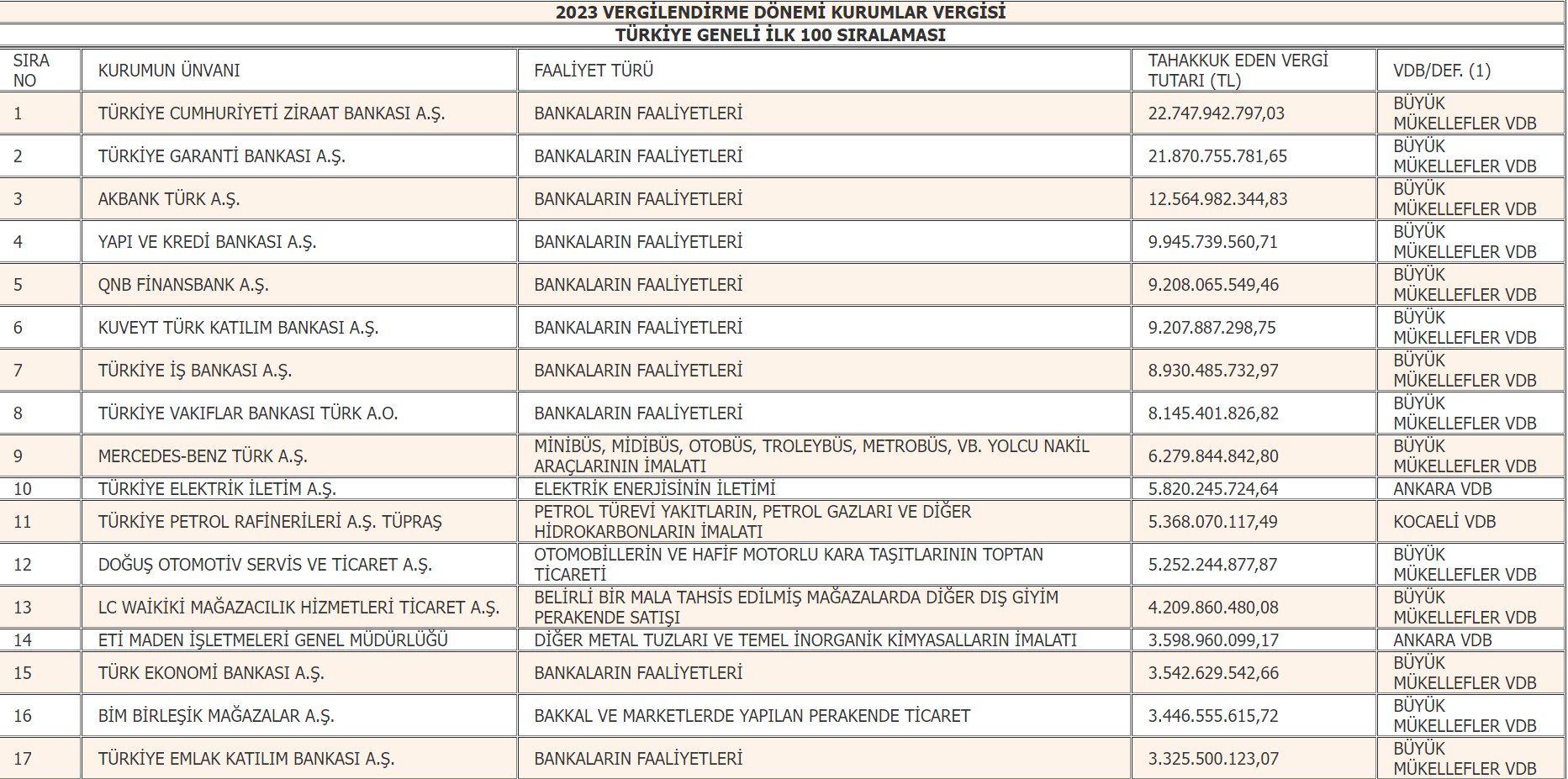
Task: Click tax amount '9.945.739.560,71'
Action: pyautogui.click(x=1213, y=242)
